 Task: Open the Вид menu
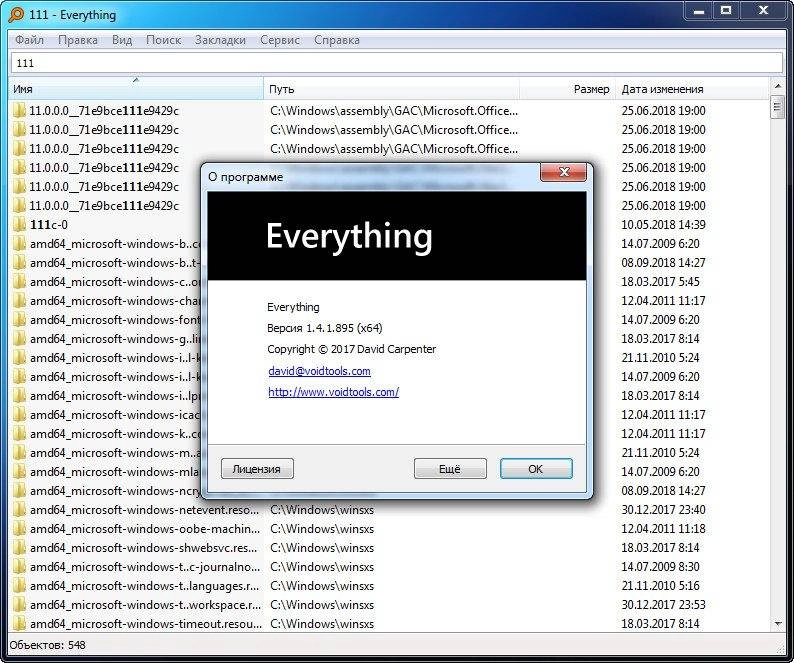[x=122, y=40]
